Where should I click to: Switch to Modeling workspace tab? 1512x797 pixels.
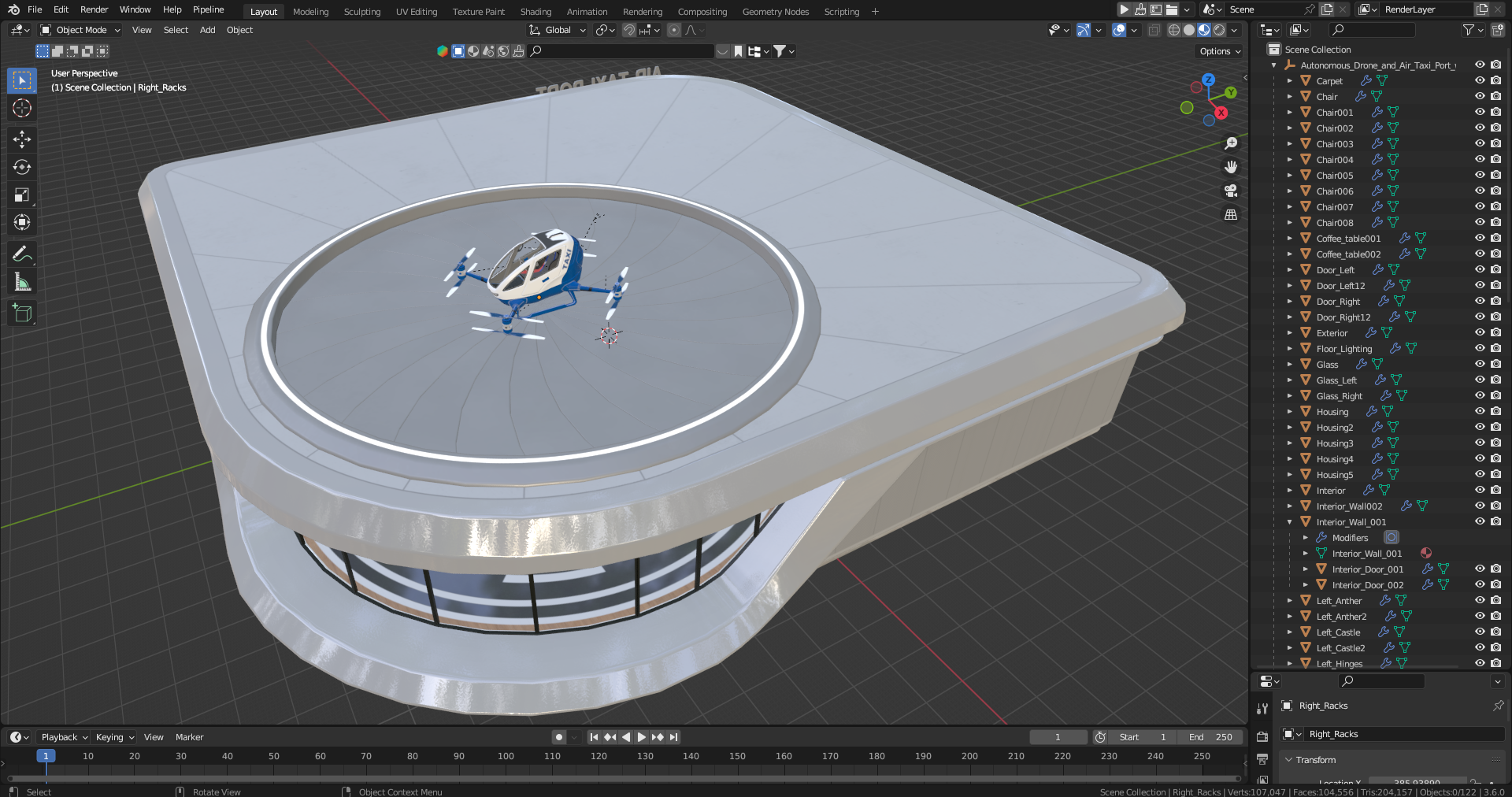click(x=310, y=12)
